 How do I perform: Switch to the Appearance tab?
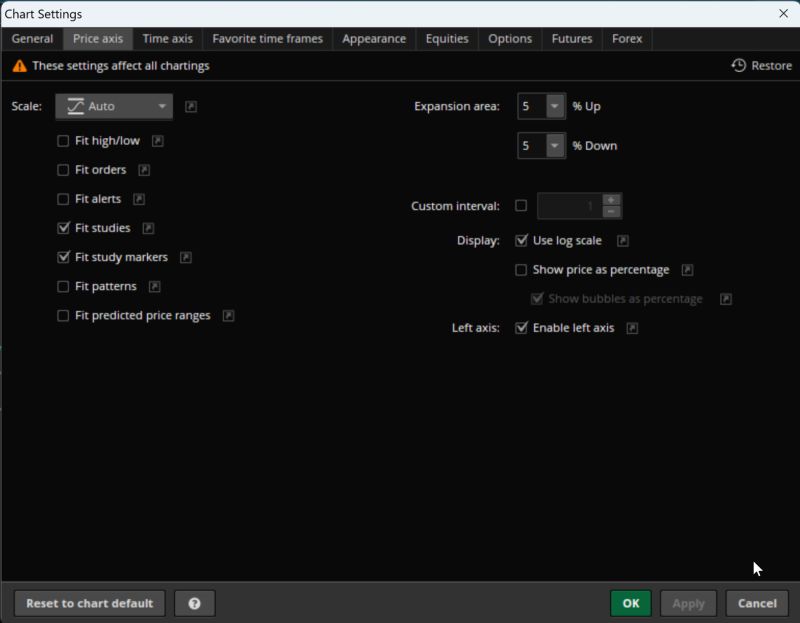point(374,39)
